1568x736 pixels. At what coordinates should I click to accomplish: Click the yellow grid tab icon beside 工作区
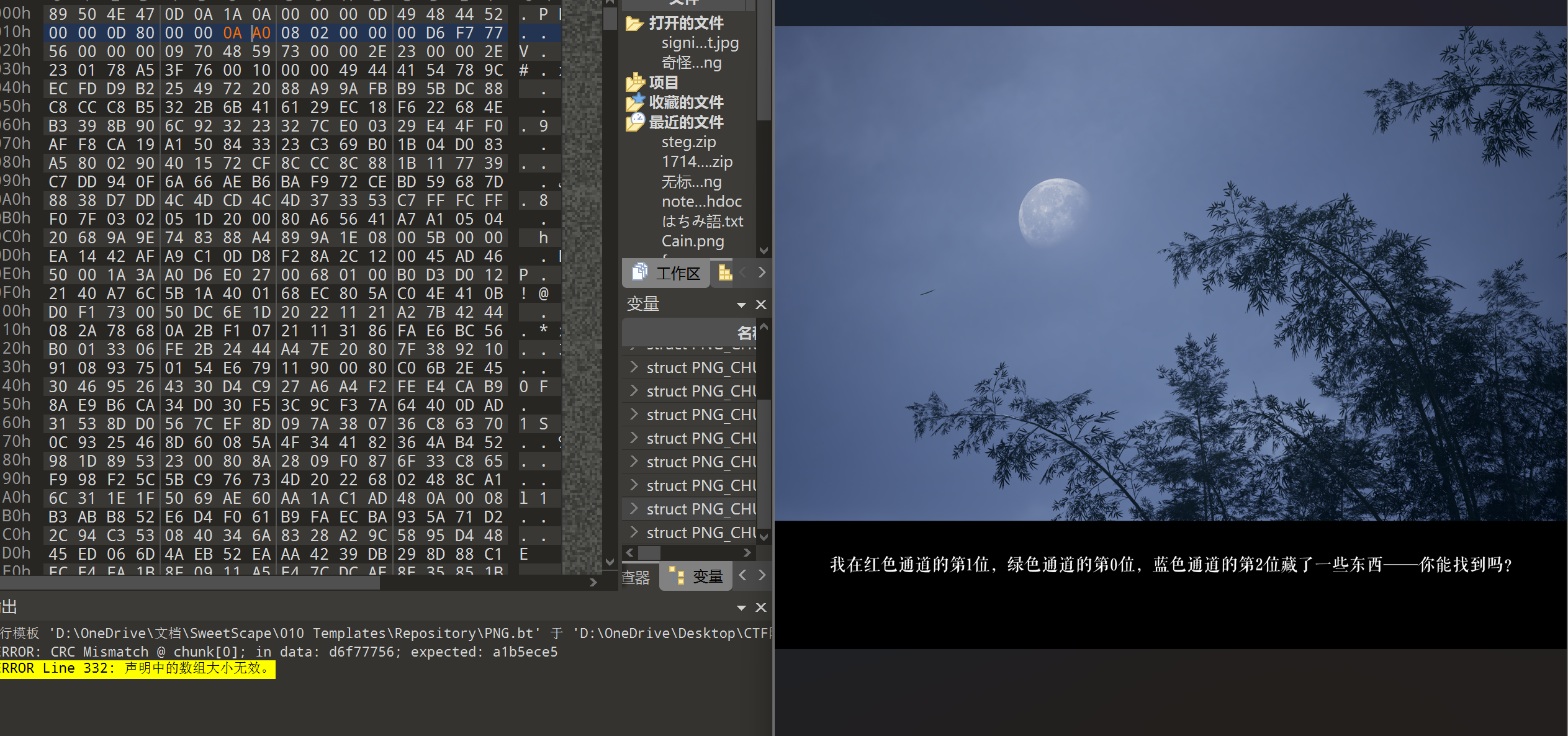click(724, 273)
